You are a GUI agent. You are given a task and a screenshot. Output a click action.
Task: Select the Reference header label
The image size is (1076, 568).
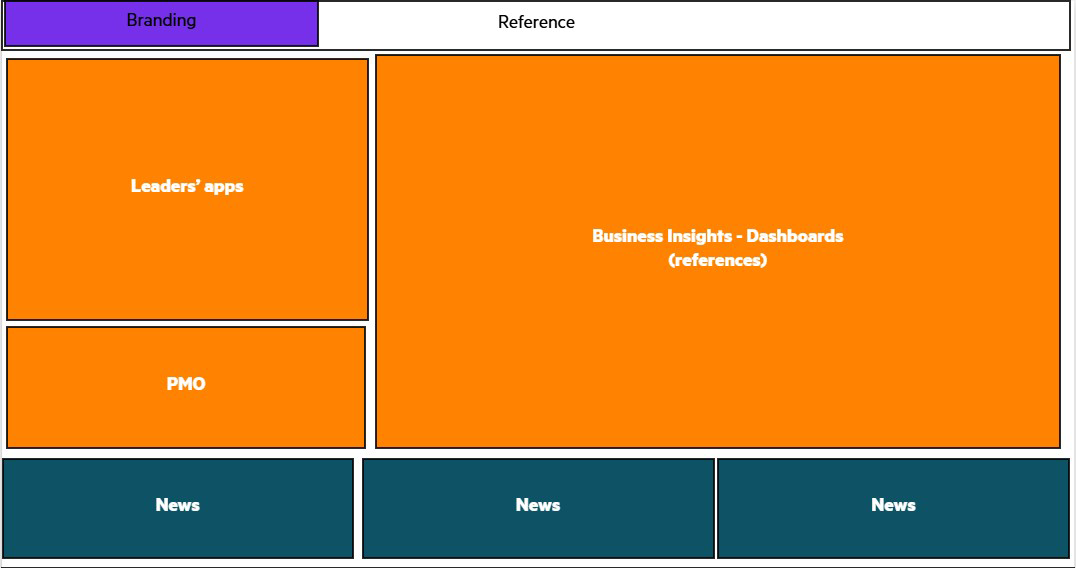536,22
